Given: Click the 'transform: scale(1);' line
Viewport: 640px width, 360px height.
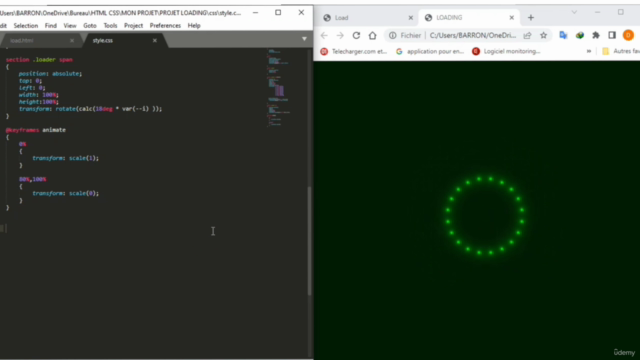Looking at the screenshot, I should pyautogui.click(x=65, y=158).
